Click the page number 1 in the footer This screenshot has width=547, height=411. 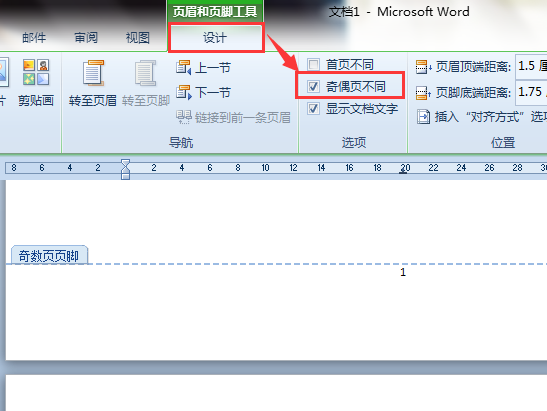[x=403, y=272]
